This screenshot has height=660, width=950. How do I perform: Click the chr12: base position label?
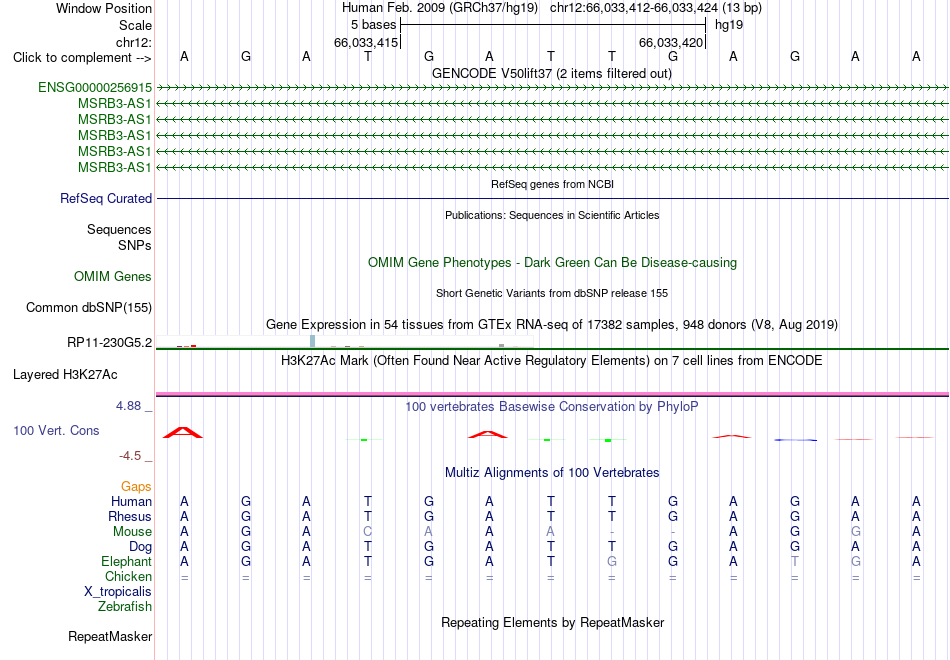pos(134,42)
